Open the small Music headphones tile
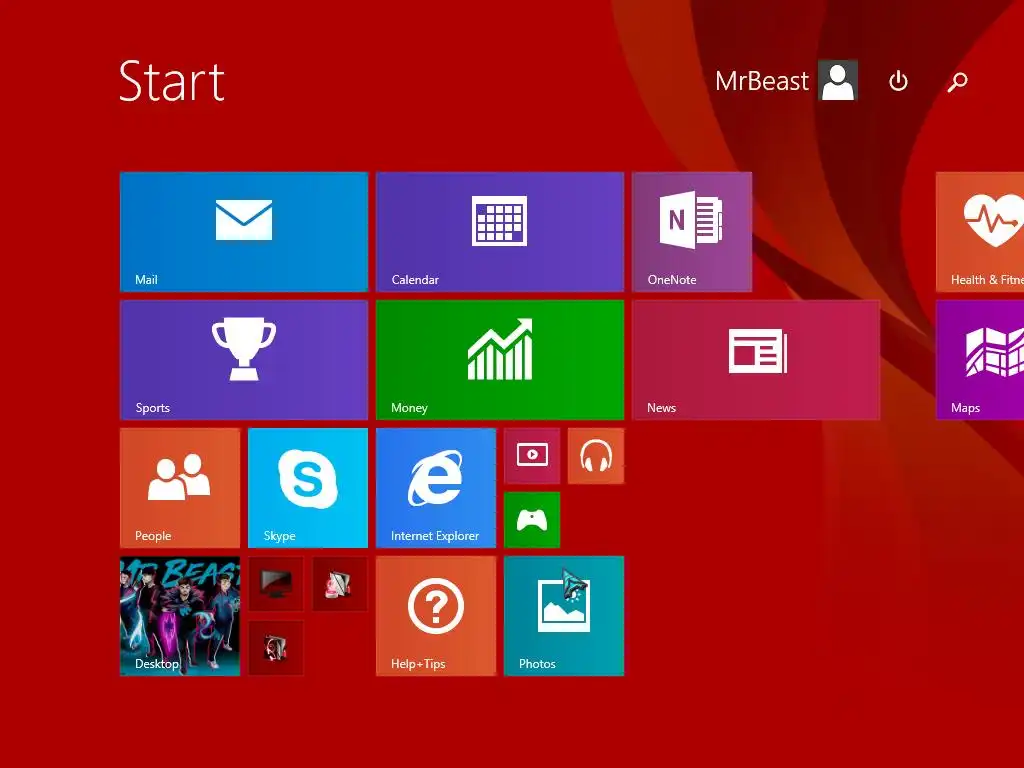The image size is (1024, 768). click(596, 456)
